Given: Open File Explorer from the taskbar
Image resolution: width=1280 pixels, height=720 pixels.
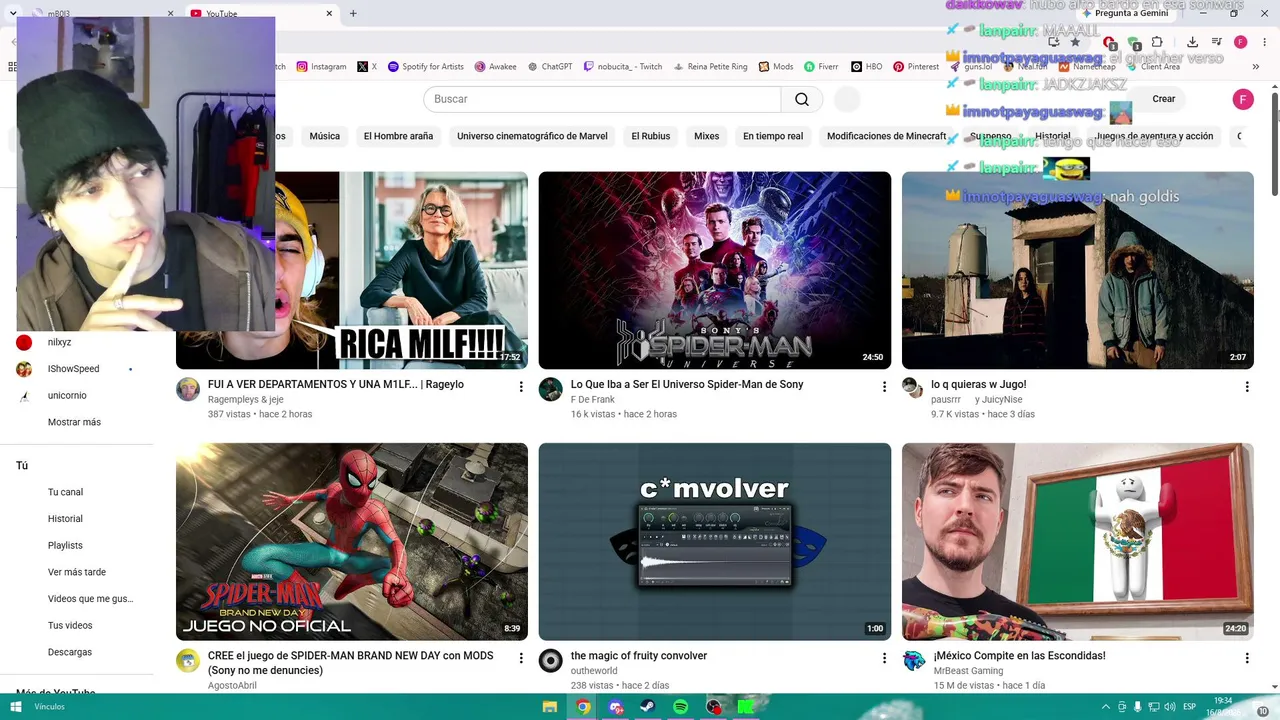Looking at the screenshot, I should click(550, 707).
